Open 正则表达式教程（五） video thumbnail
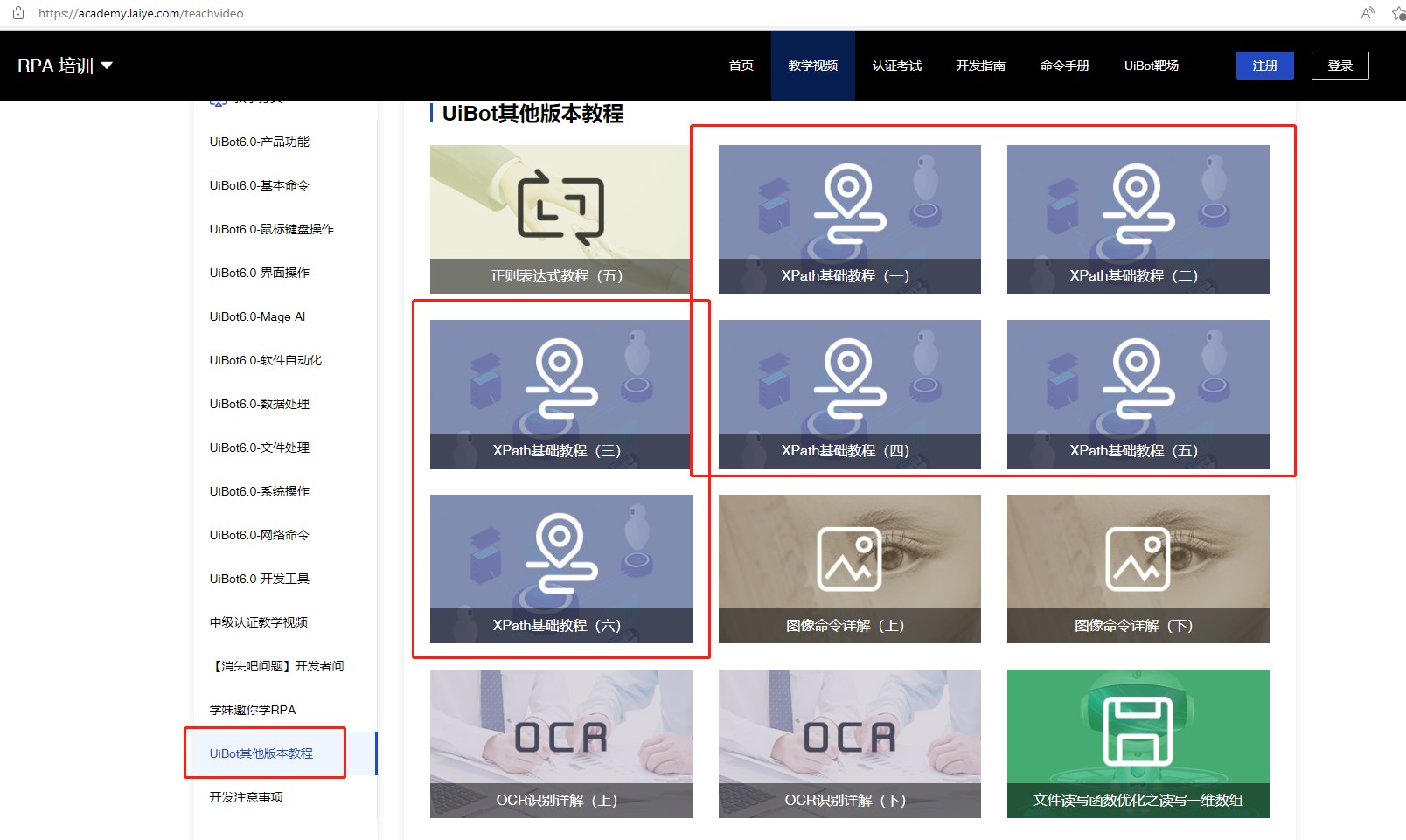The width and height of the screenshot is (1406, 840). [561, 219]
